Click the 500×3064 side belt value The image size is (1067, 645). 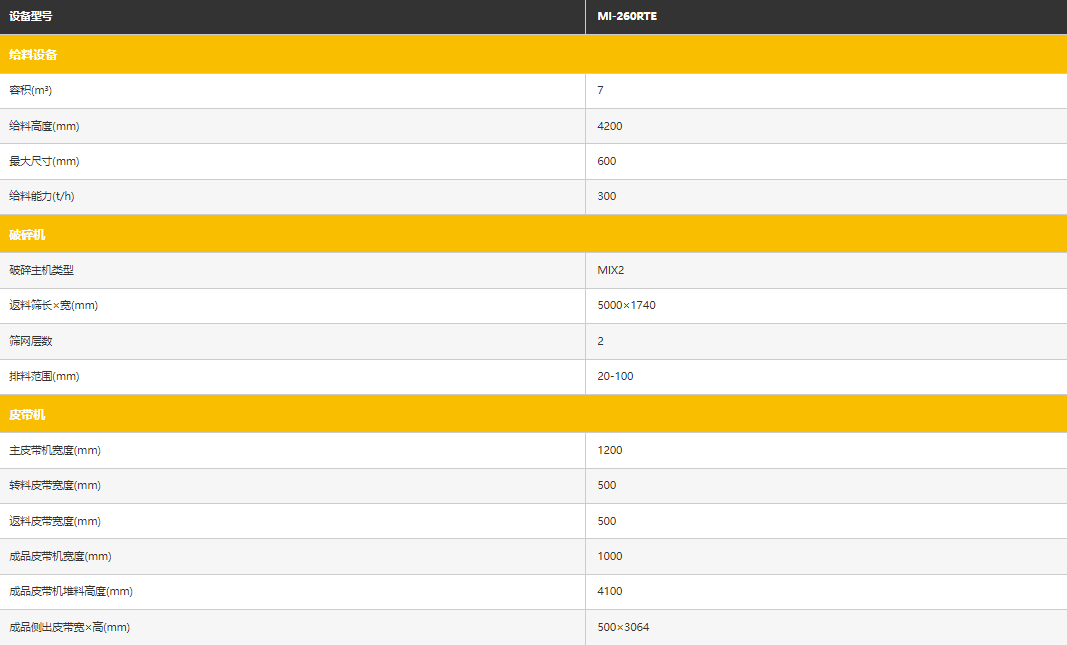[x=625, y=627]
